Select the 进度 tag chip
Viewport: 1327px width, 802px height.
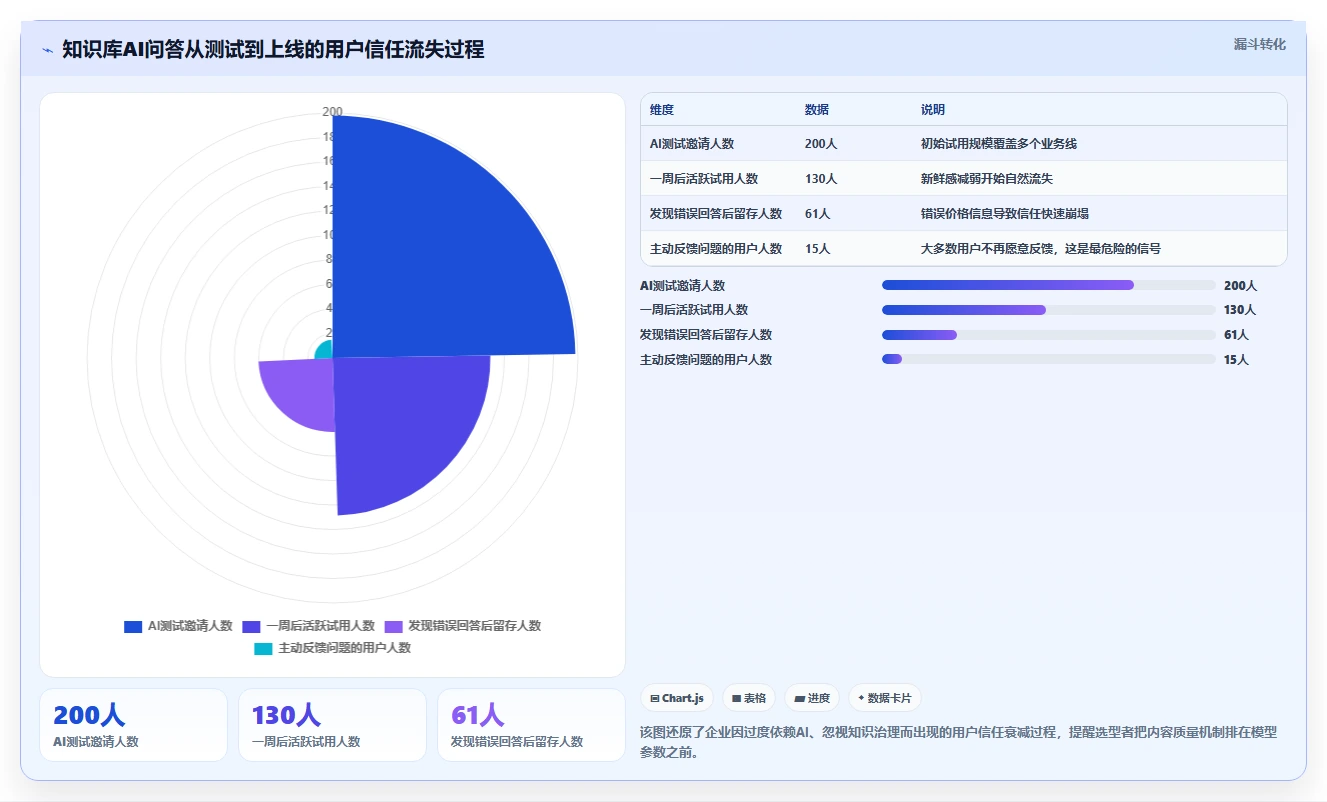pyautogui.click(x=812, y=698)
